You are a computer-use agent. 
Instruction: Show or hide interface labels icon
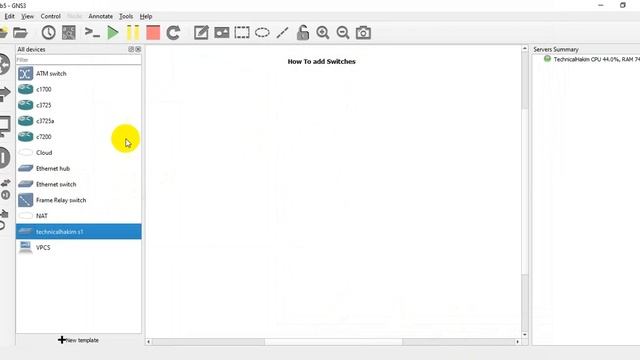coord(69,33)
